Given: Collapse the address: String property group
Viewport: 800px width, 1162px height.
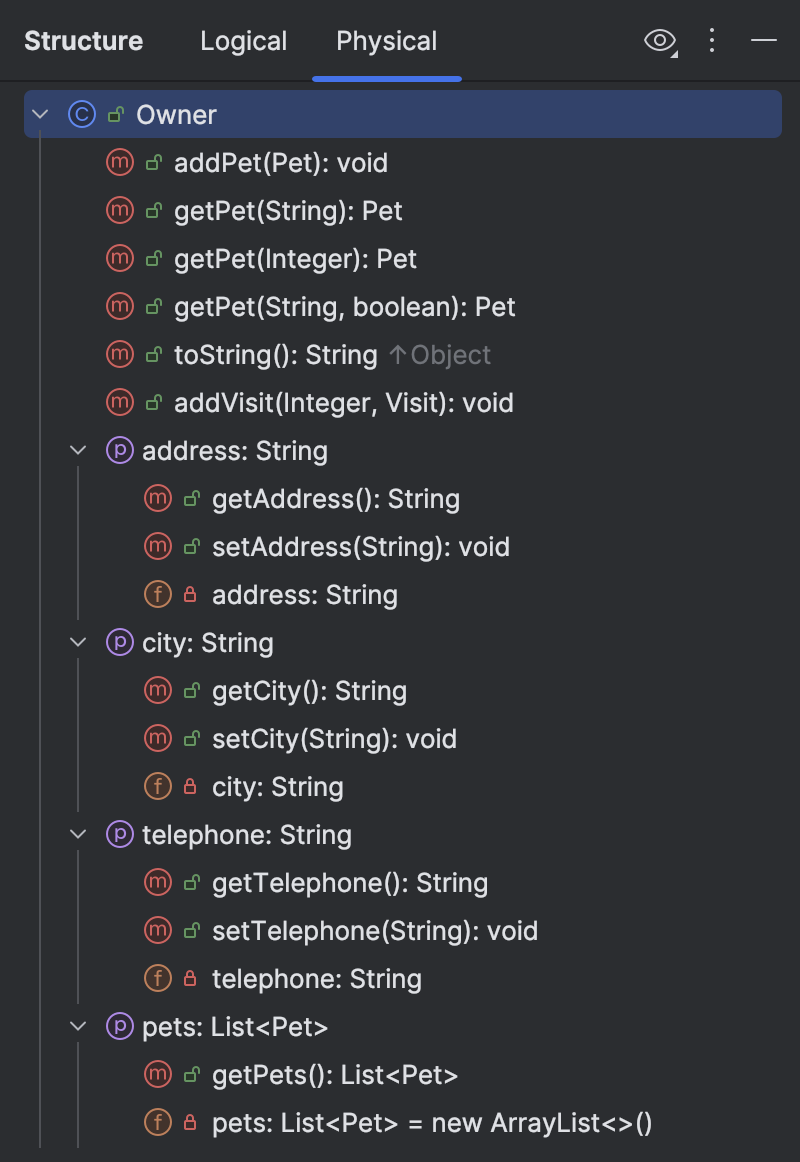Looking at the screenshot, I should [x=78, y=450].
